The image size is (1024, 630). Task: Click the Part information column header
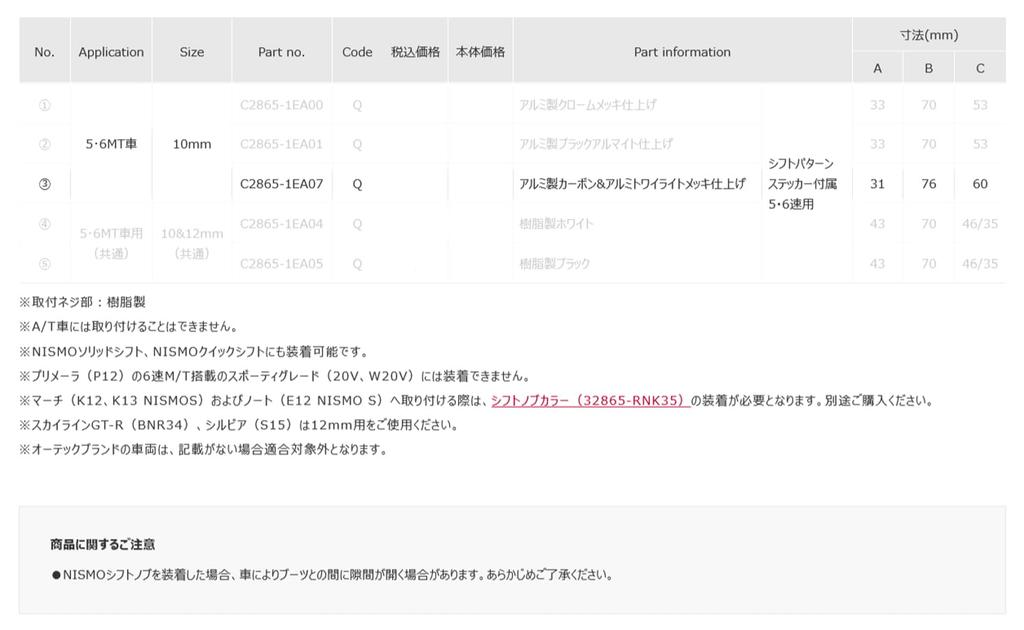(682, 52)
